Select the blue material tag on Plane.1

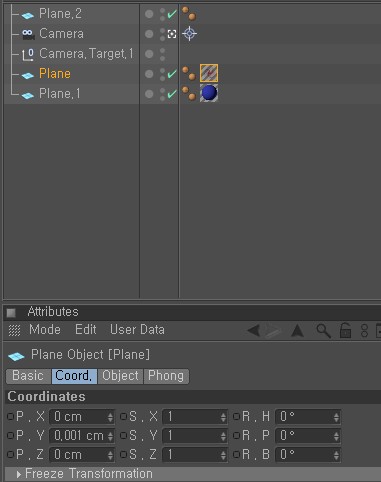209,93
